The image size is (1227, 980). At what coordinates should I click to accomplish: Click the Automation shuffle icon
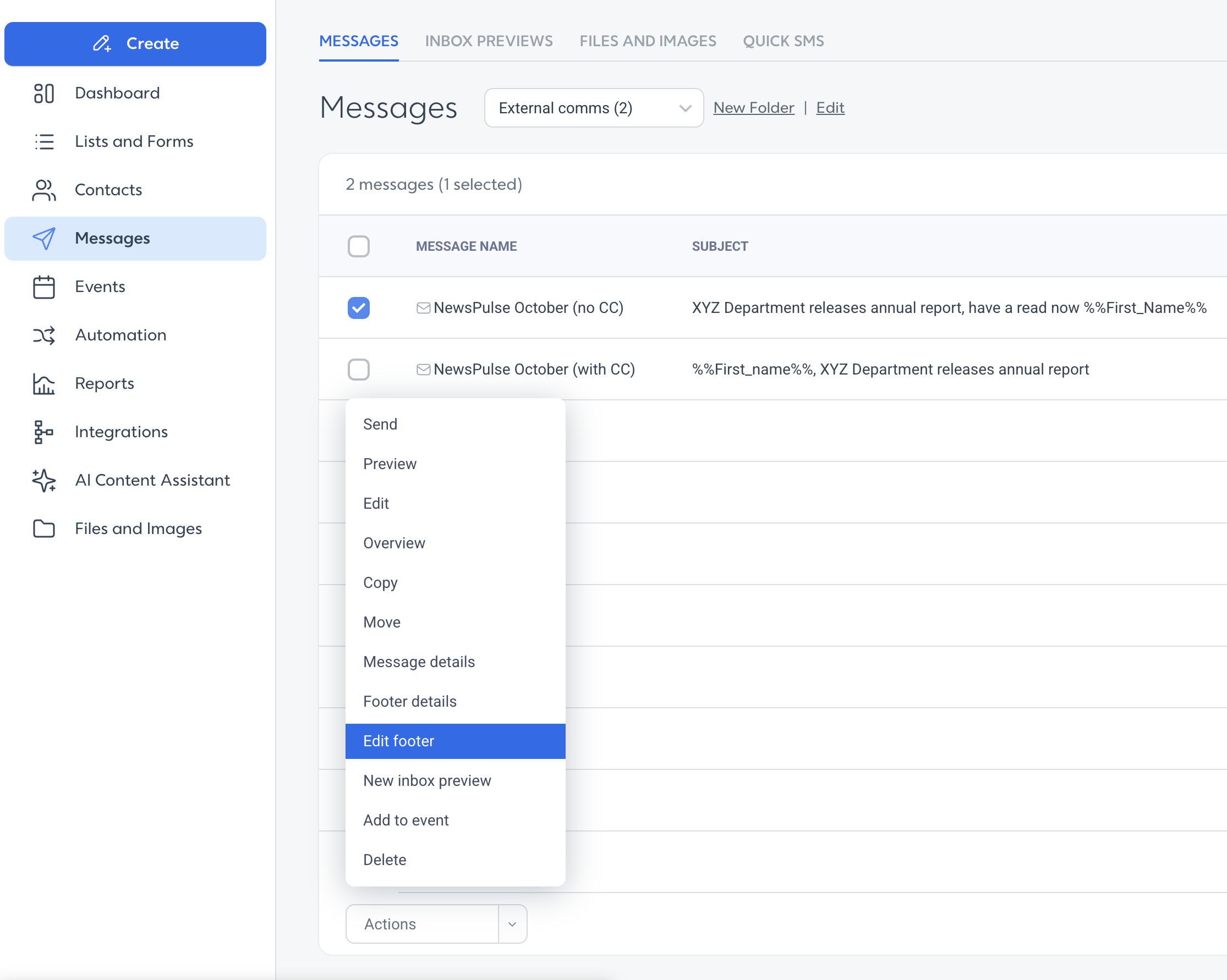(44, 335)
